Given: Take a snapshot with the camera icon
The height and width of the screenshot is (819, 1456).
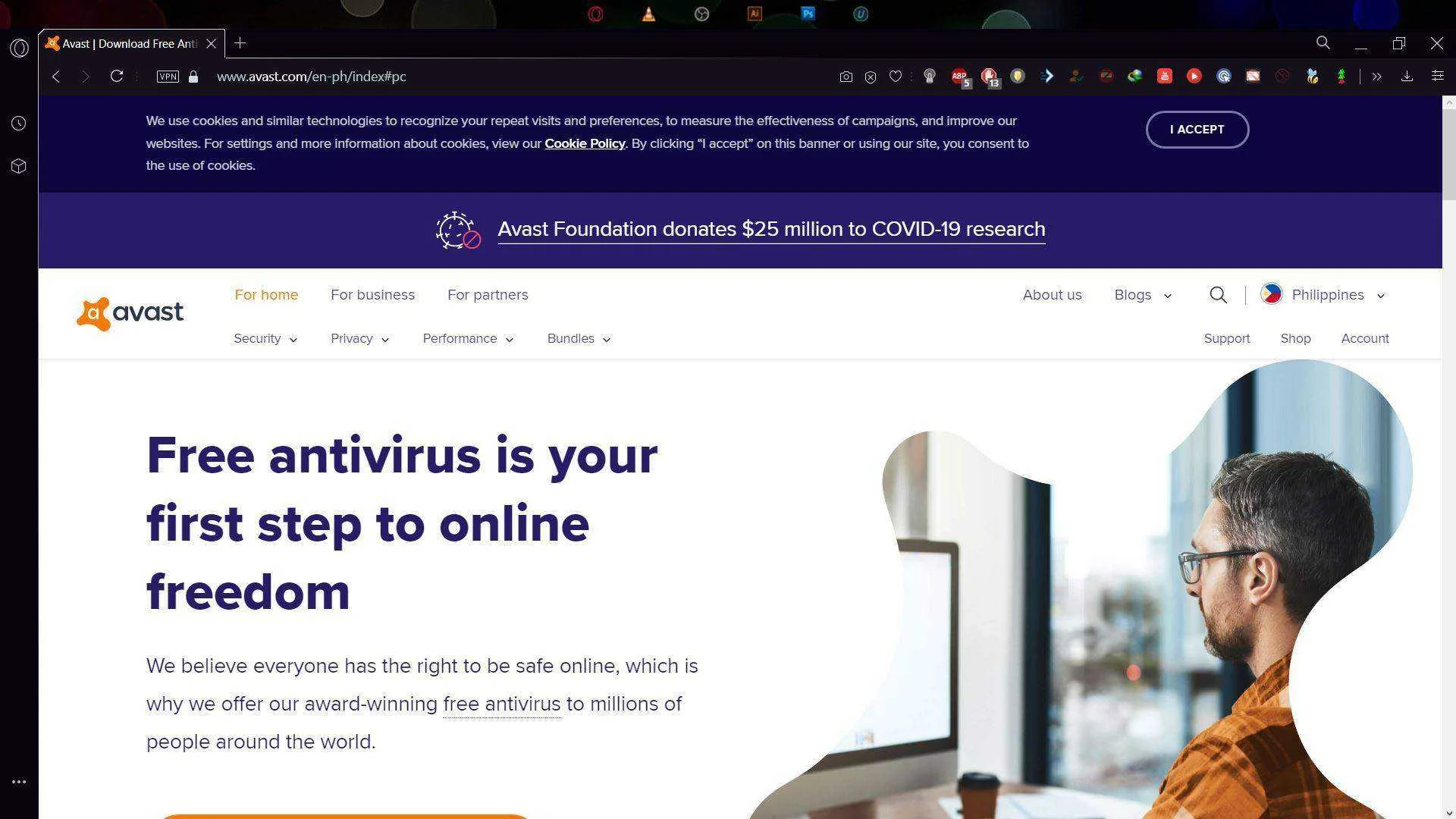Looking at the screenshot, I should click(x=846, y=77).
